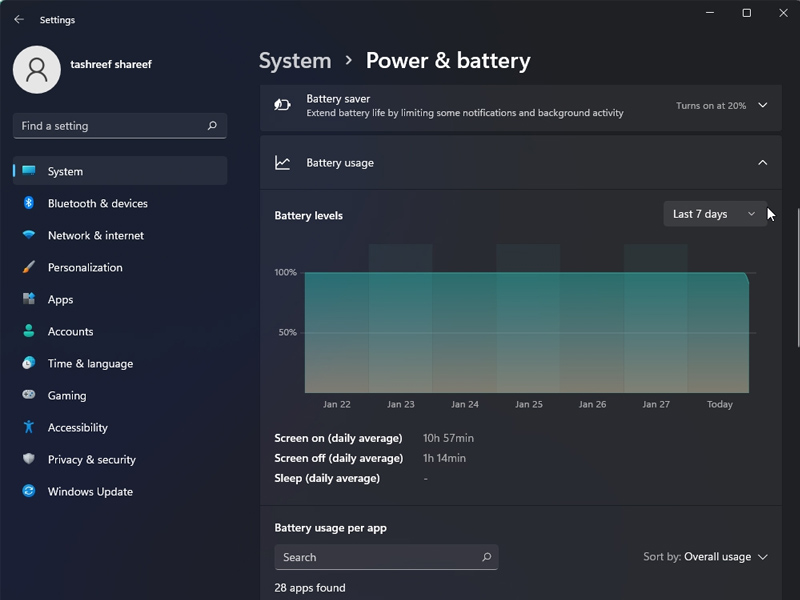
Task: Click the Privacy shield icon
Action: [29, 459]
